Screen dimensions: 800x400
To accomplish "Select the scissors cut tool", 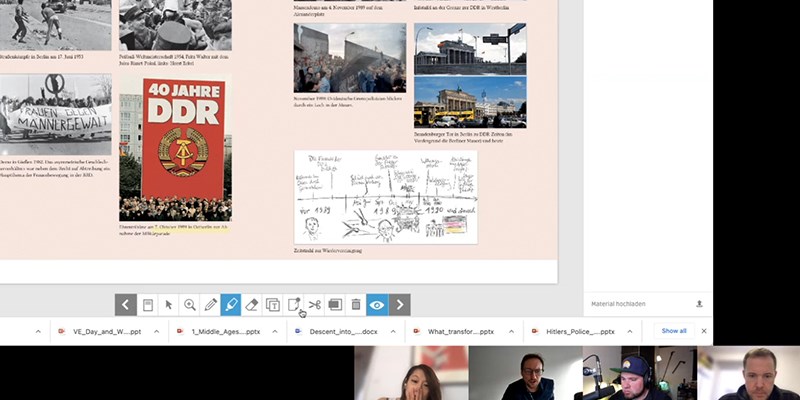I will click(315, 305).
